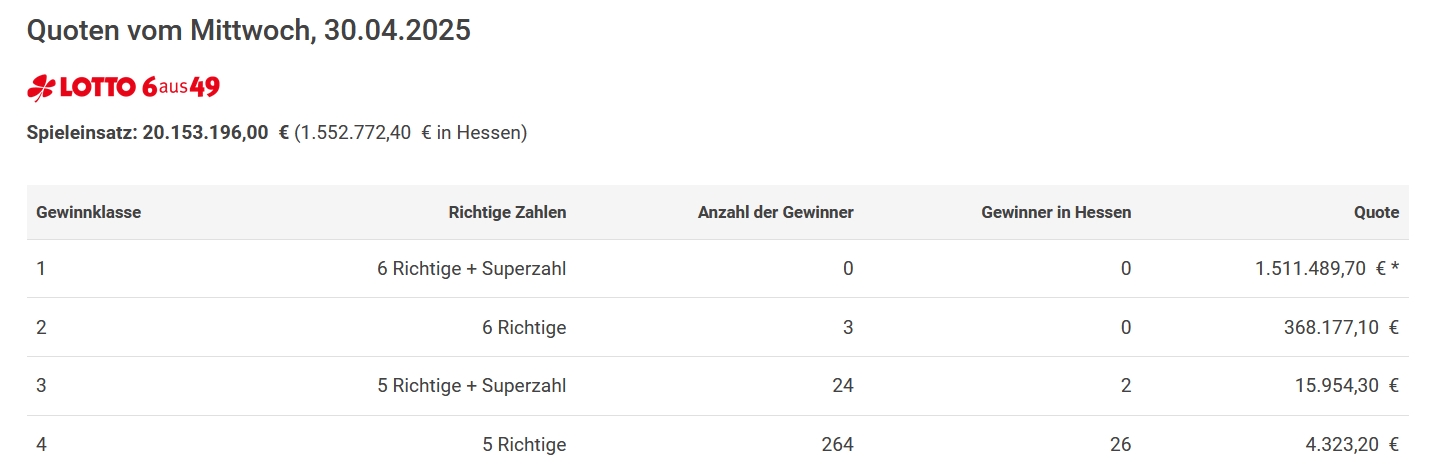Click the red clover icon in logo
Image resolution: width=1429 pixels, height=473 pixels.
pyautogui.click(x=41, y=88)
